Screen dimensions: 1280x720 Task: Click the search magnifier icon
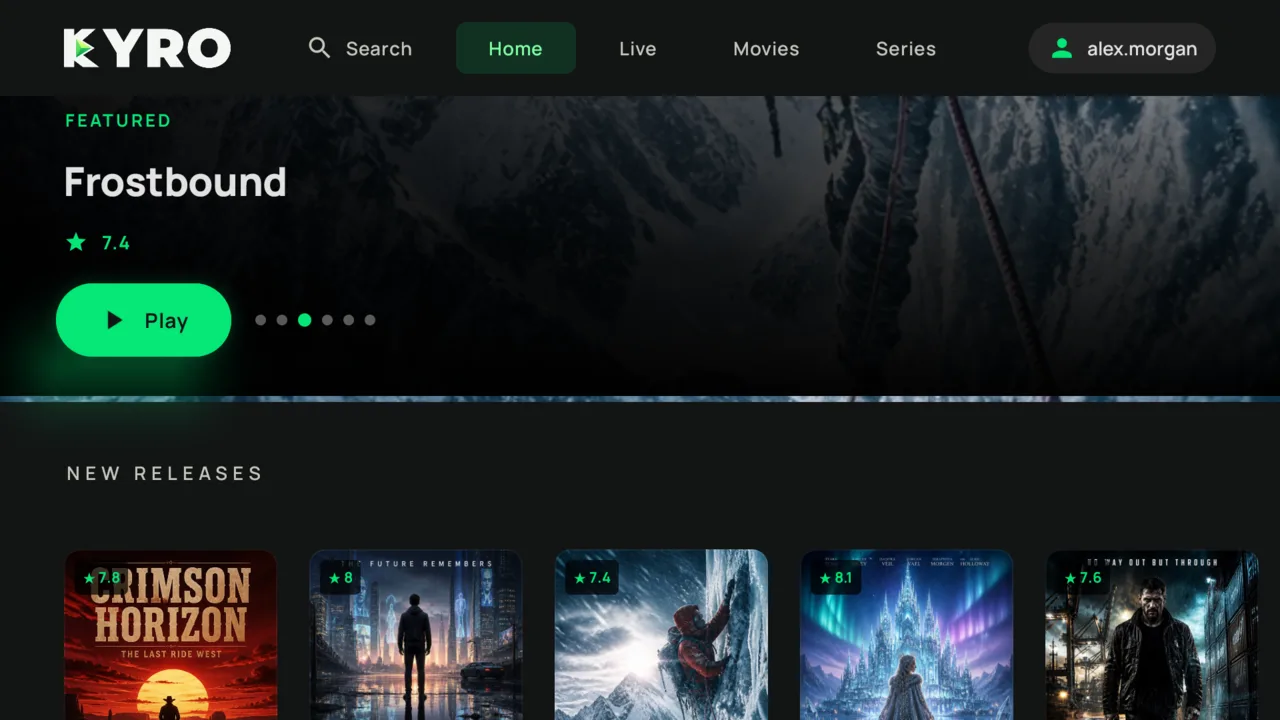tap(319, 48)
